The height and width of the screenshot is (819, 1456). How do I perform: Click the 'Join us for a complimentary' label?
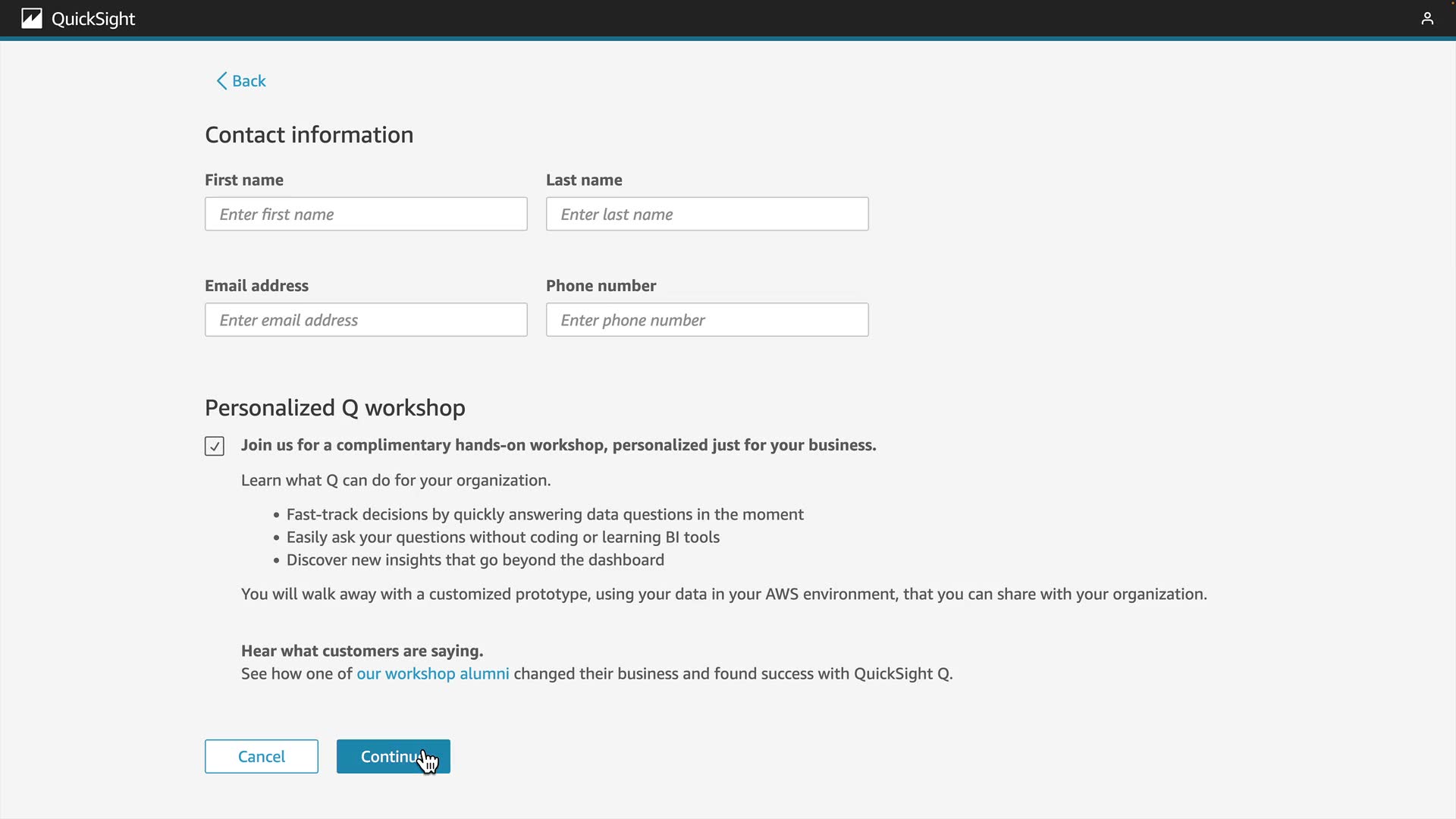click(558, 445)
